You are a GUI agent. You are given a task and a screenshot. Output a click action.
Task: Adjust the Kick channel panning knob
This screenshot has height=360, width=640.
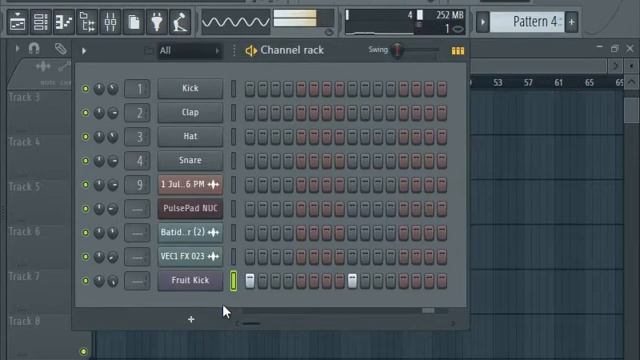click(x=99, y=89)
